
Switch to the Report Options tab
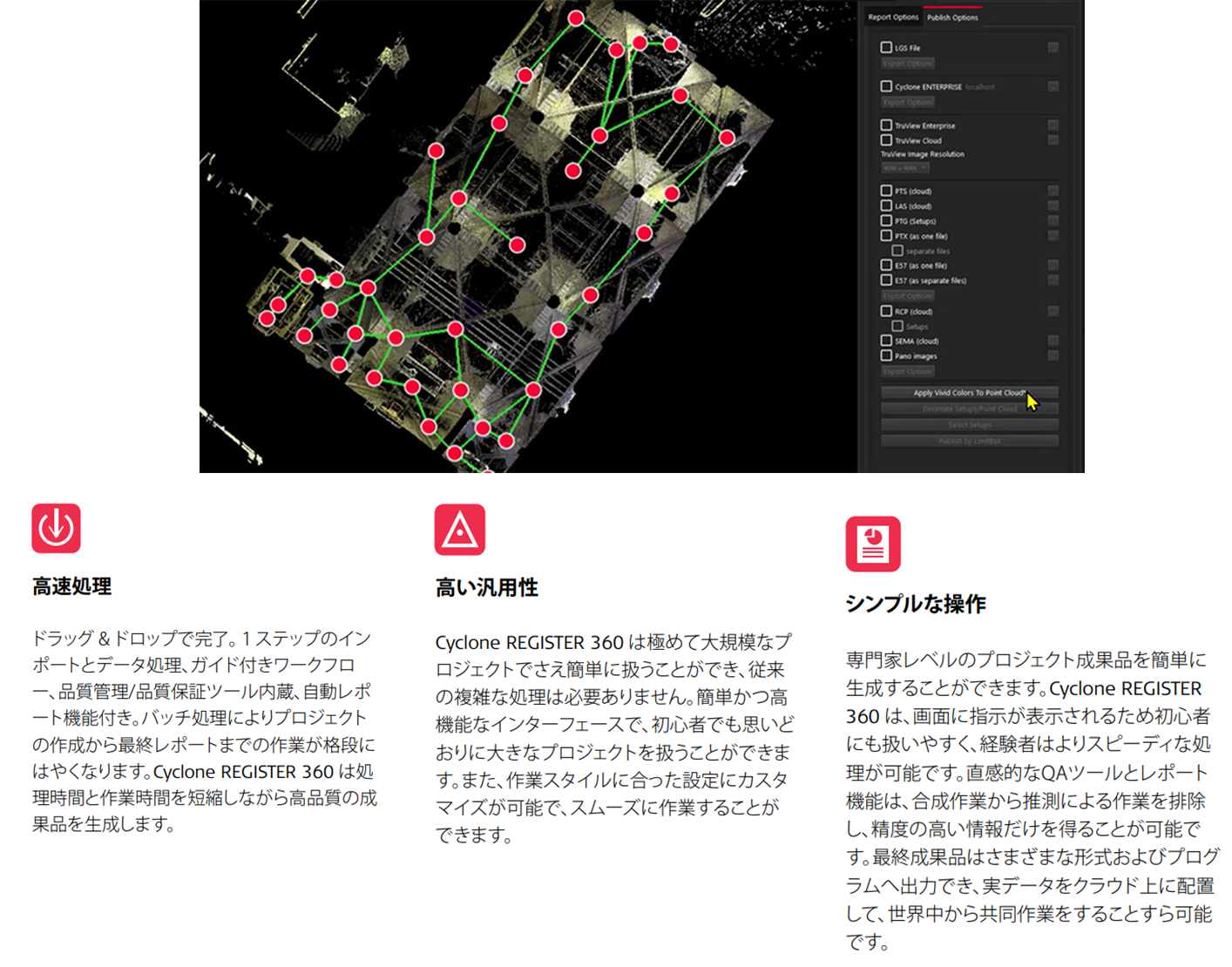point(893,17)
